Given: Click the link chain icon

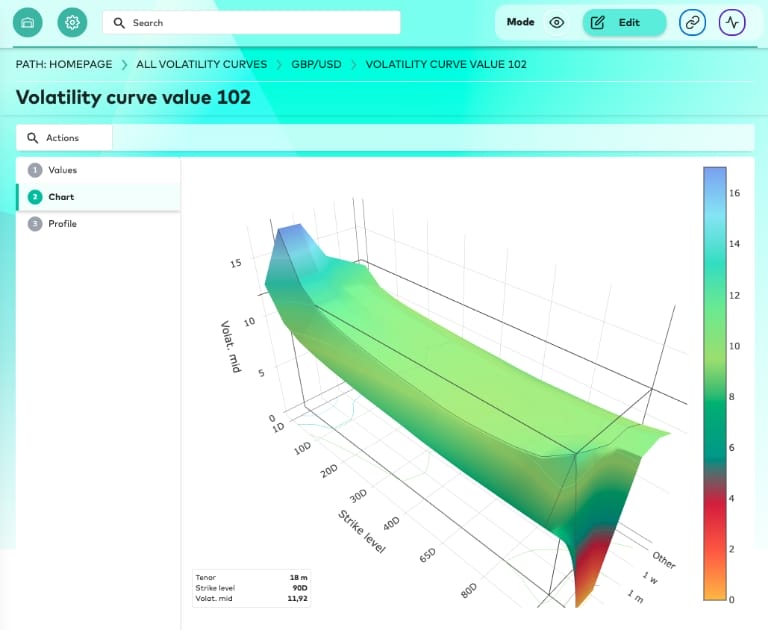Looking at the screenshot, I should [x=692, y=22].
